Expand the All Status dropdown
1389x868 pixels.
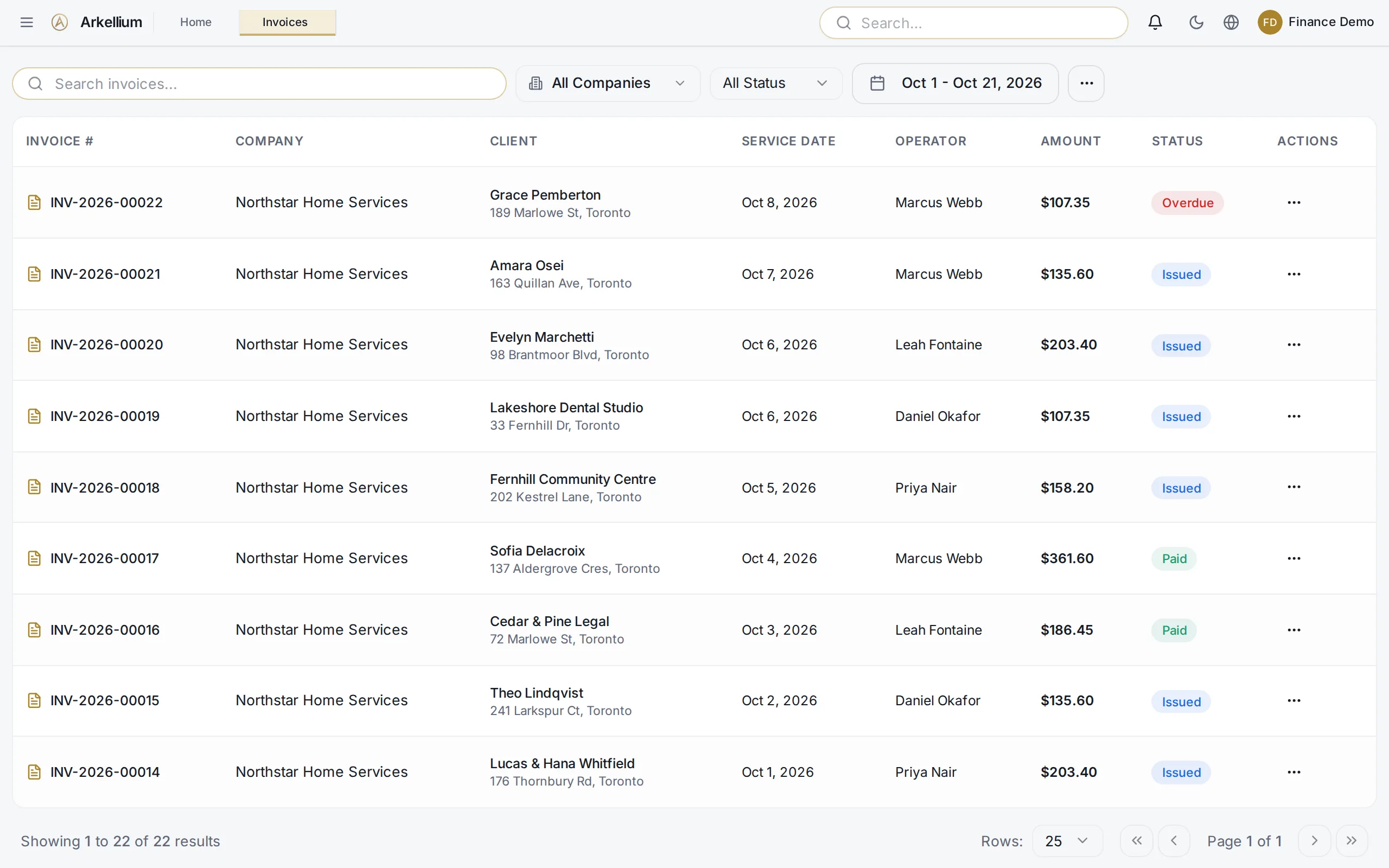coord(776,83)
